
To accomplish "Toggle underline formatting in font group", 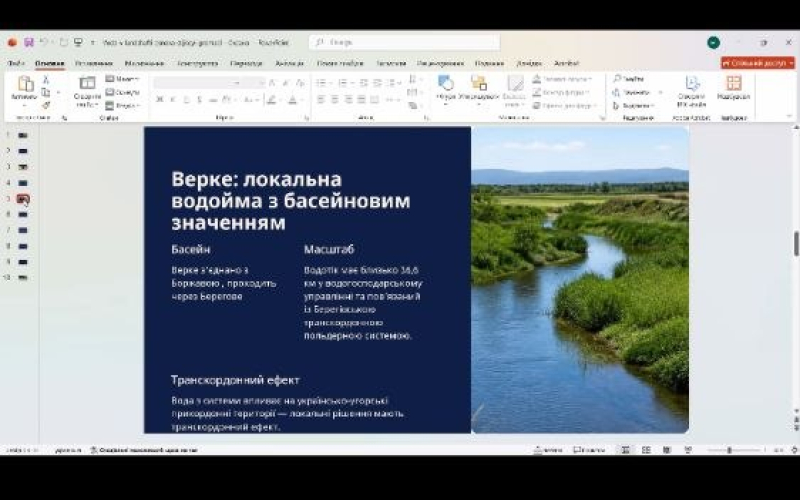I will pyautogui.click(x=186, y=99).
